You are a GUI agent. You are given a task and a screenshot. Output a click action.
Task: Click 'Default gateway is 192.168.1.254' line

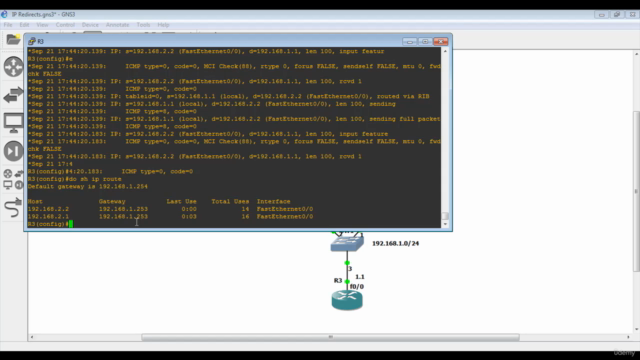tap(88, 187)
